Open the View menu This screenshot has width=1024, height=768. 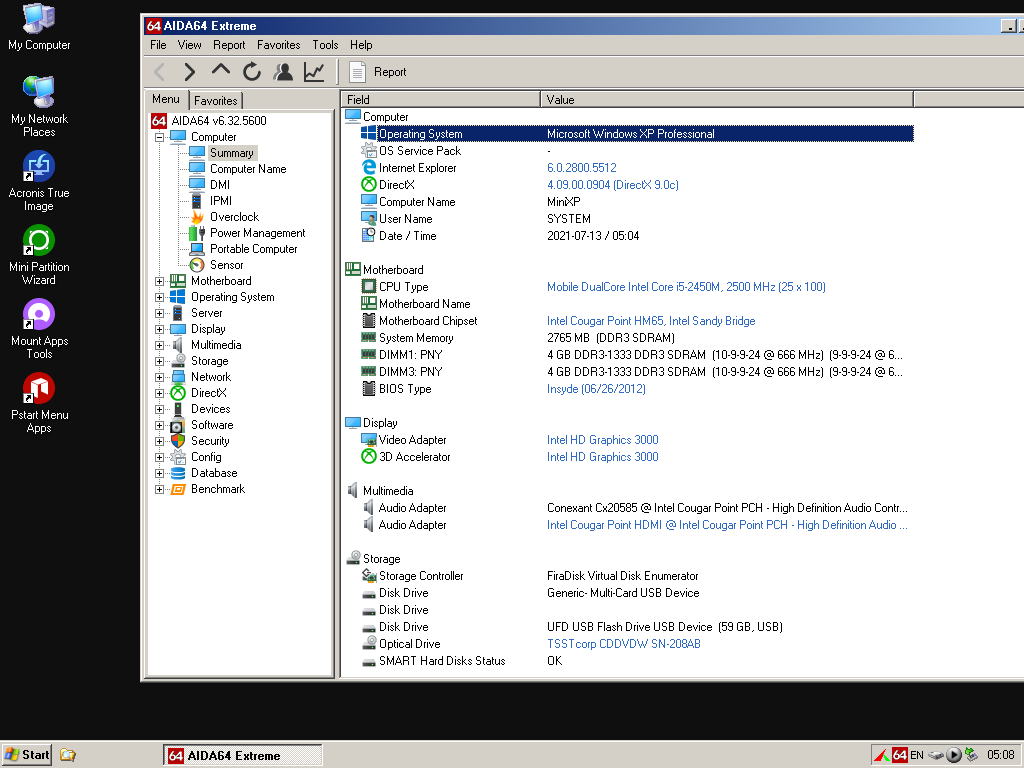click(189, 45)
